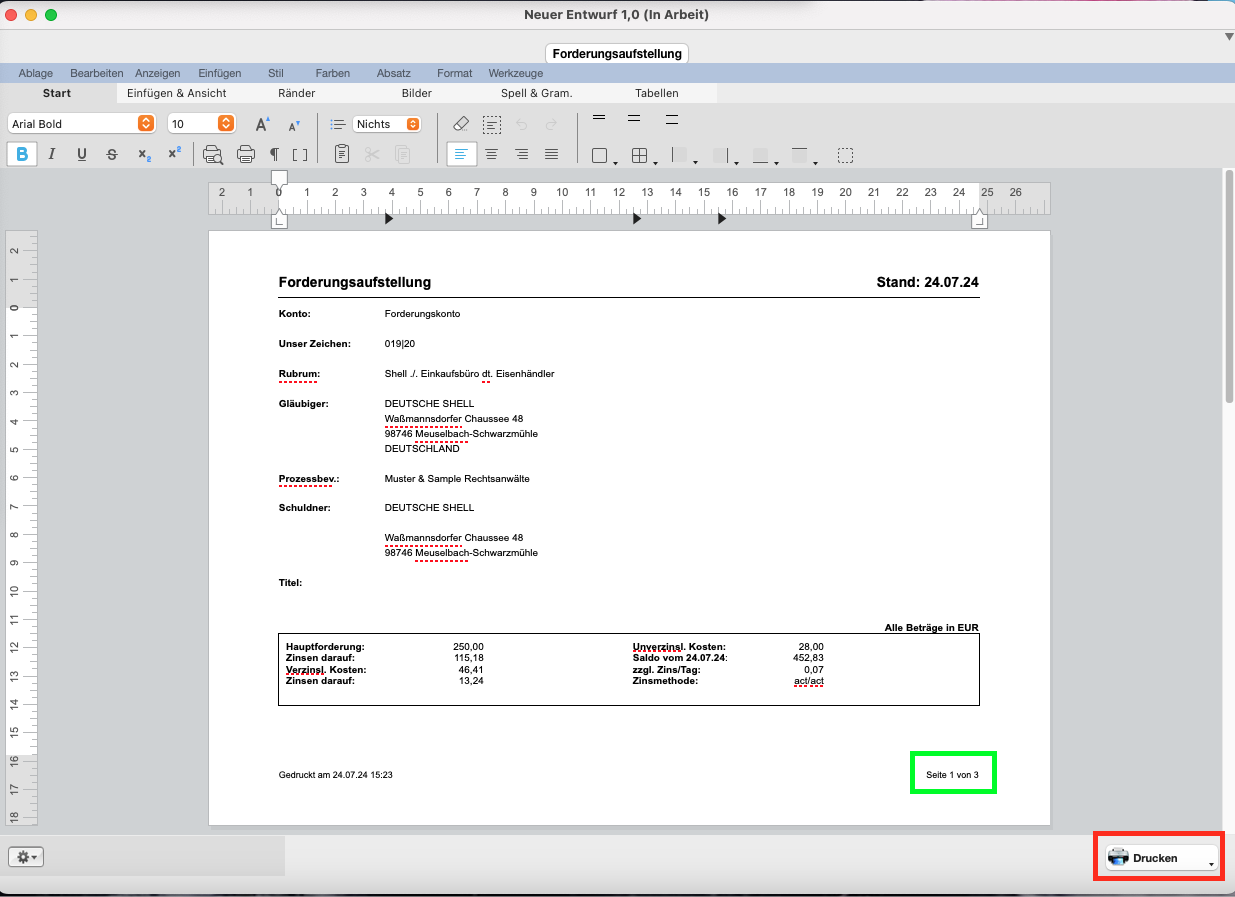
Task: Toggle left alignment button
Action: (x=461, y=154)
